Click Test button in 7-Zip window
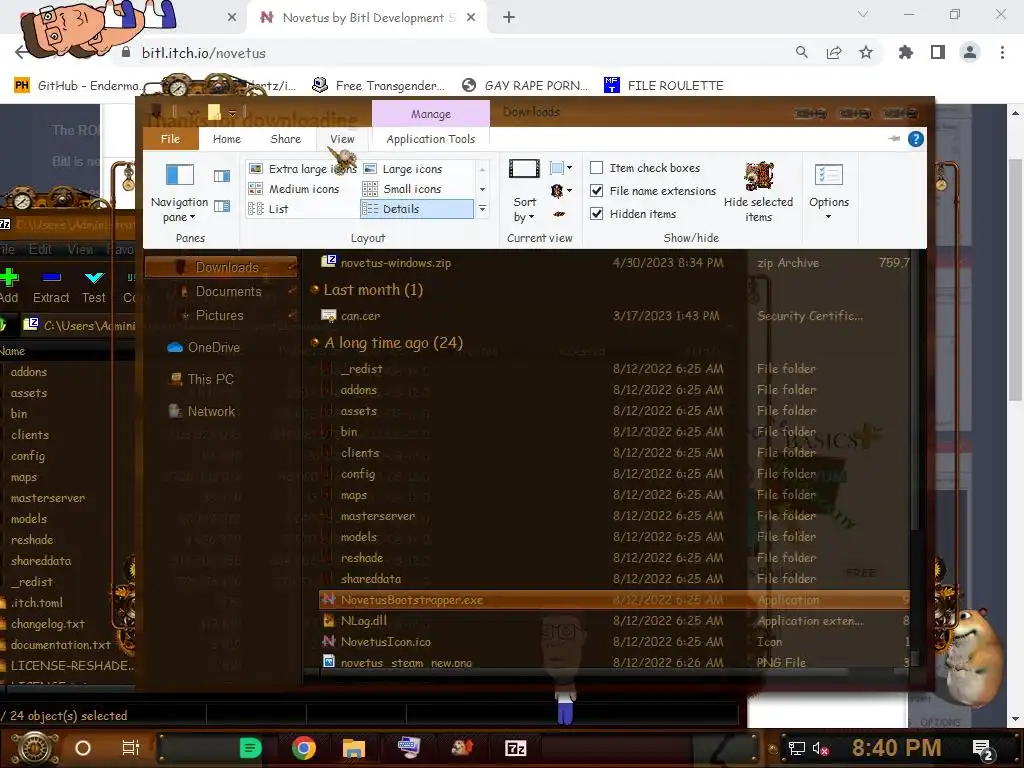This screenshot has height=768, width=1024. point(93,286)
